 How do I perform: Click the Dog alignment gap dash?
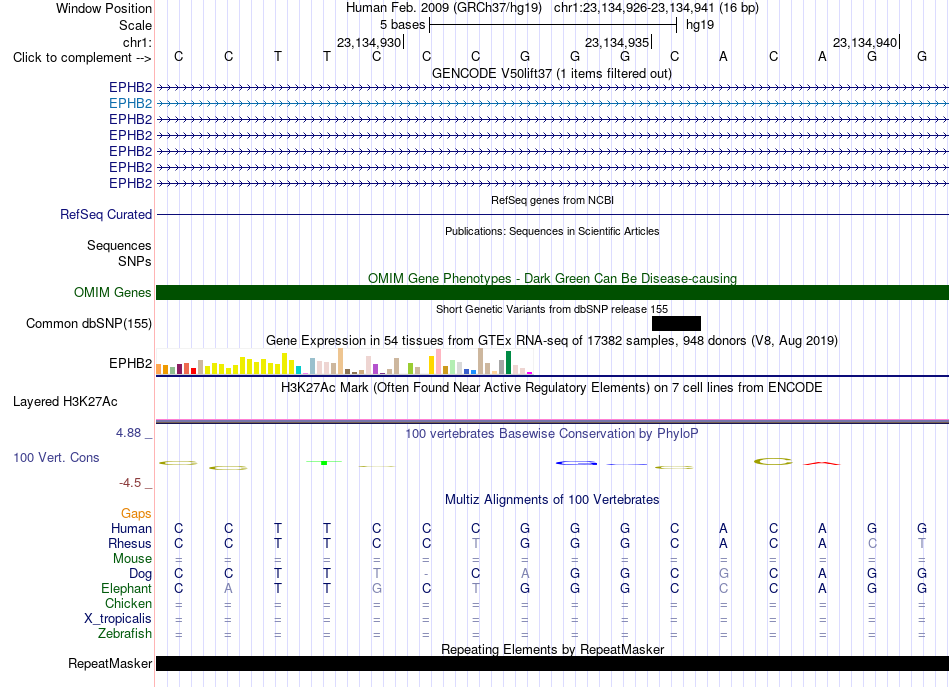click(x=427, y=574)
